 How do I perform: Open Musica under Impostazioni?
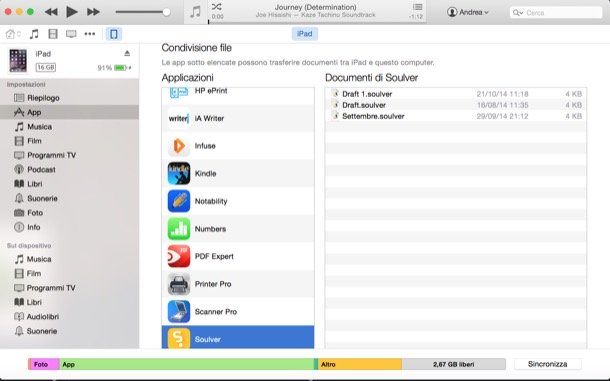tap(69, 126)
